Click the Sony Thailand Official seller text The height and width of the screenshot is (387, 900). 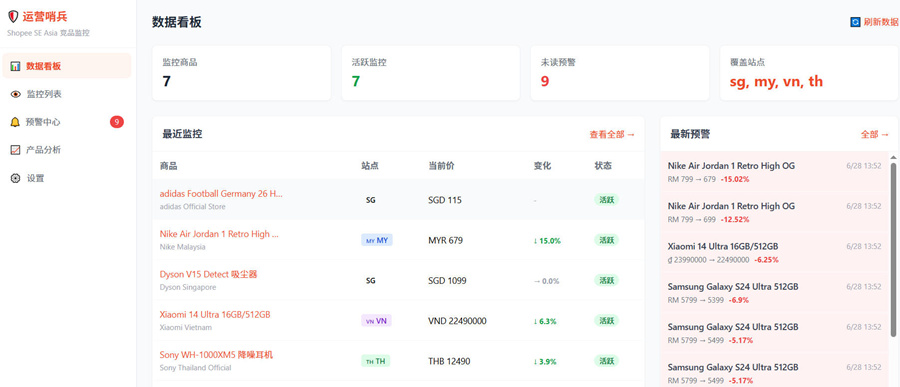[195, 367]
